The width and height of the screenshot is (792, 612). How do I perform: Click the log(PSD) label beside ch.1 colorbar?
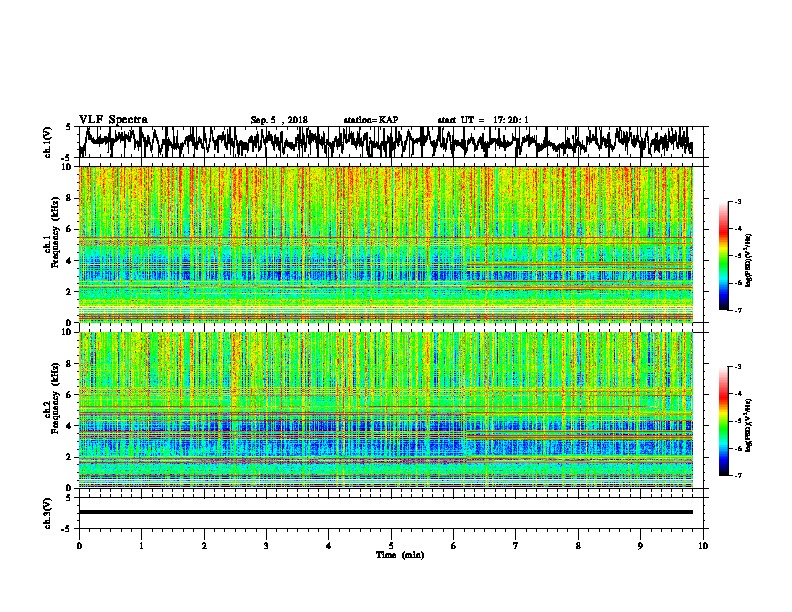[x=748, y=261]
